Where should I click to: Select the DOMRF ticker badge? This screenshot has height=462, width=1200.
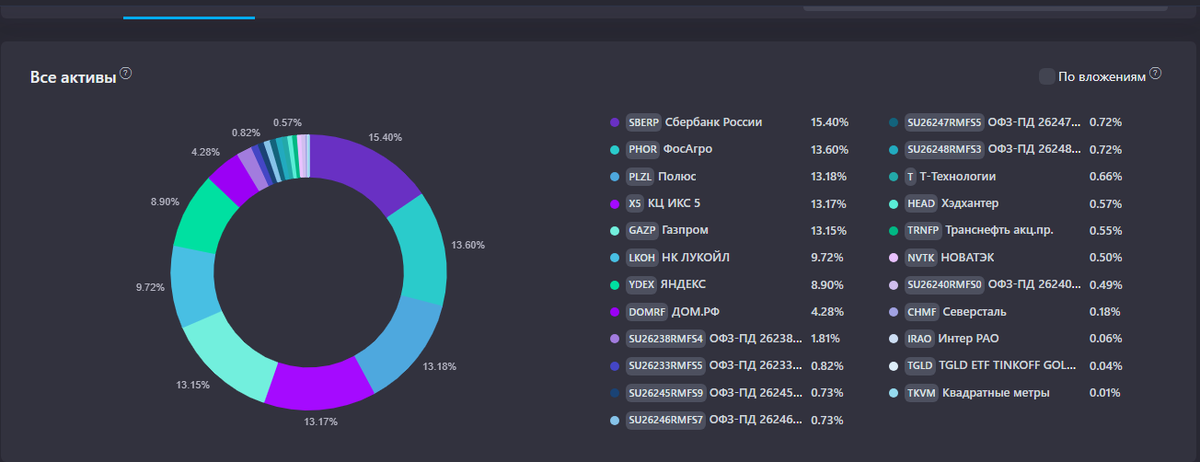pos(645,311)
